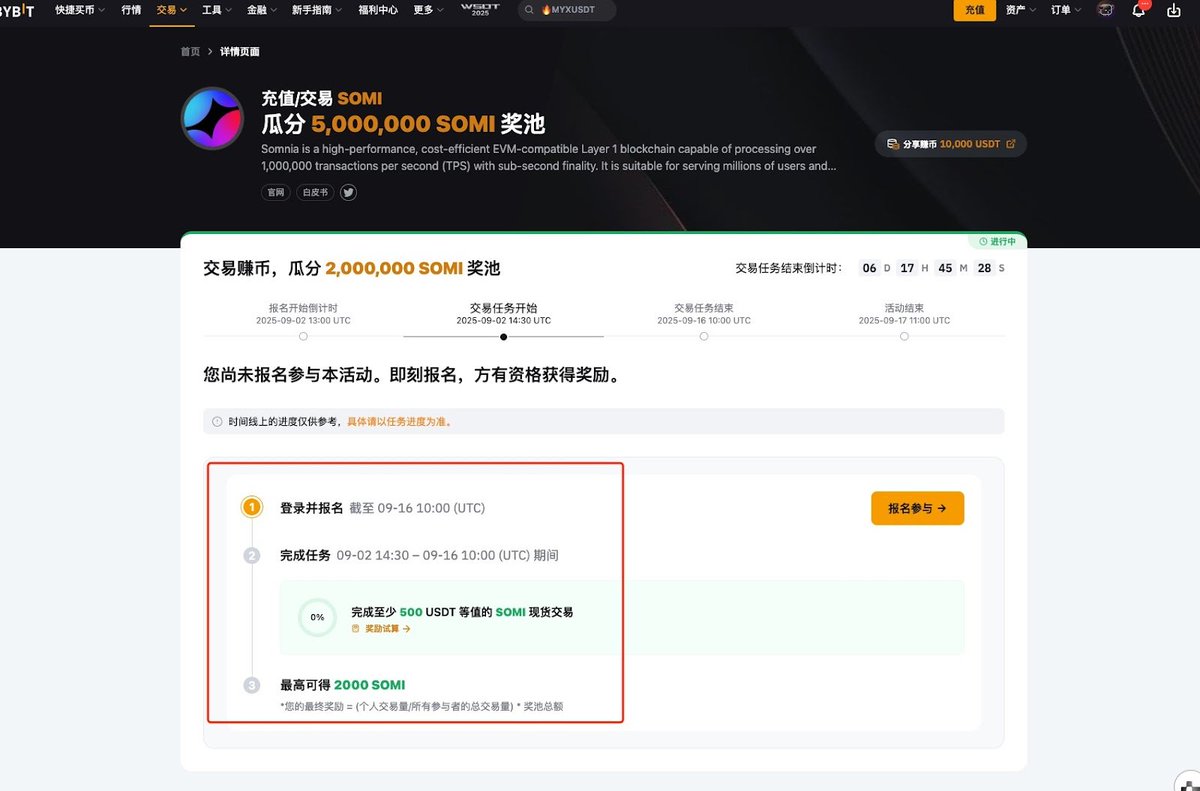This screenshot has width=1200, height=791.
Task: Click the info icon in the notice bar
Action: (x=218, y=422)
